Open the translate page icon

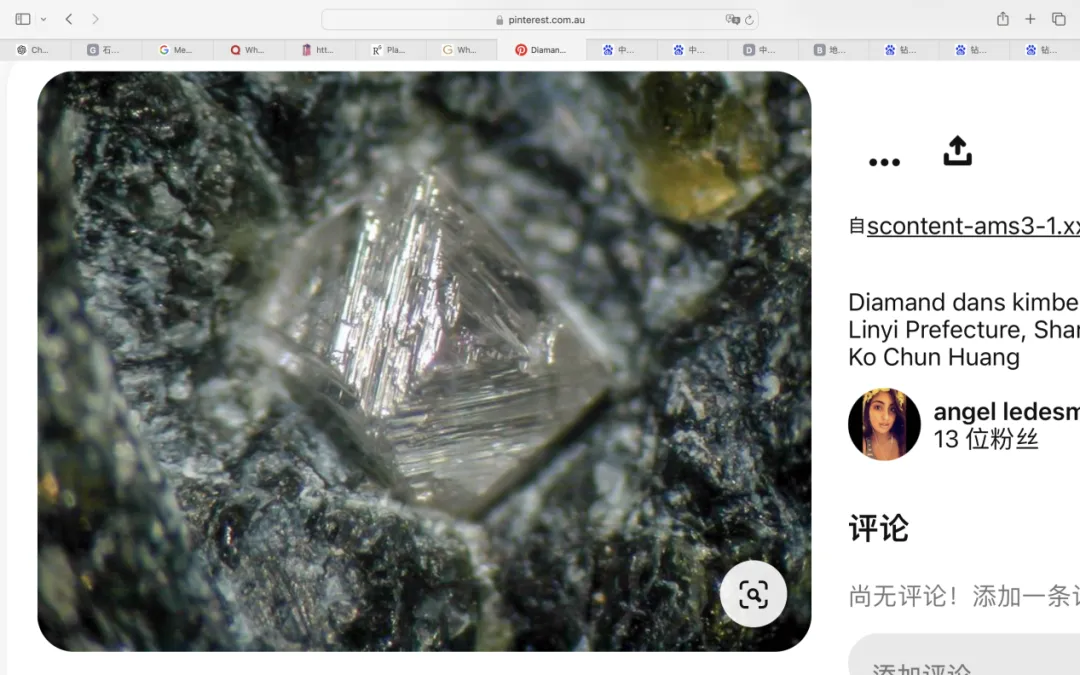click(x=732, y=19)
